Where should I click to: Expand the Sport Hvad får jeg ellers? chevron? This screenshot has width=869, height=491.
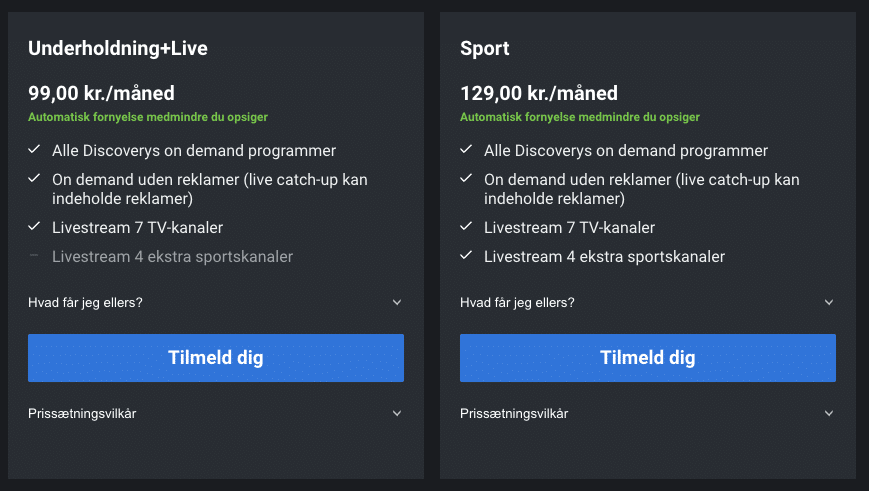tap(829, 303)
